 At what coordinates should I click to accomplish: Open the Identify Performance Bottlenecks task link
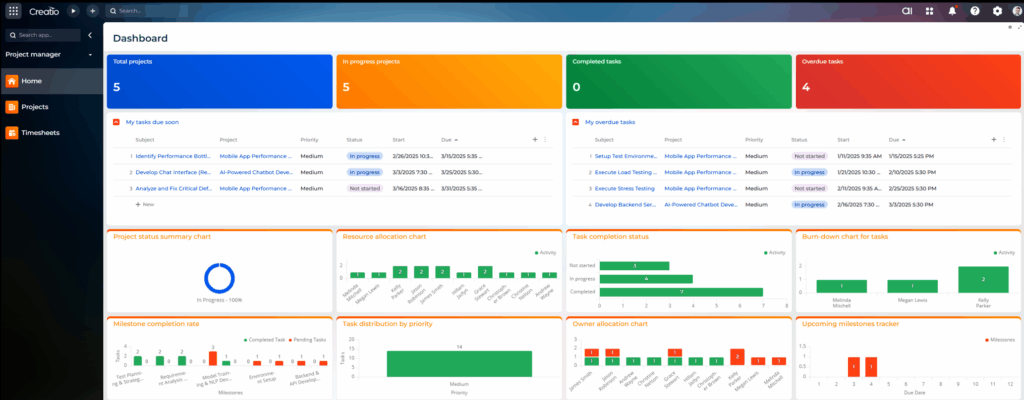(171, 156)
